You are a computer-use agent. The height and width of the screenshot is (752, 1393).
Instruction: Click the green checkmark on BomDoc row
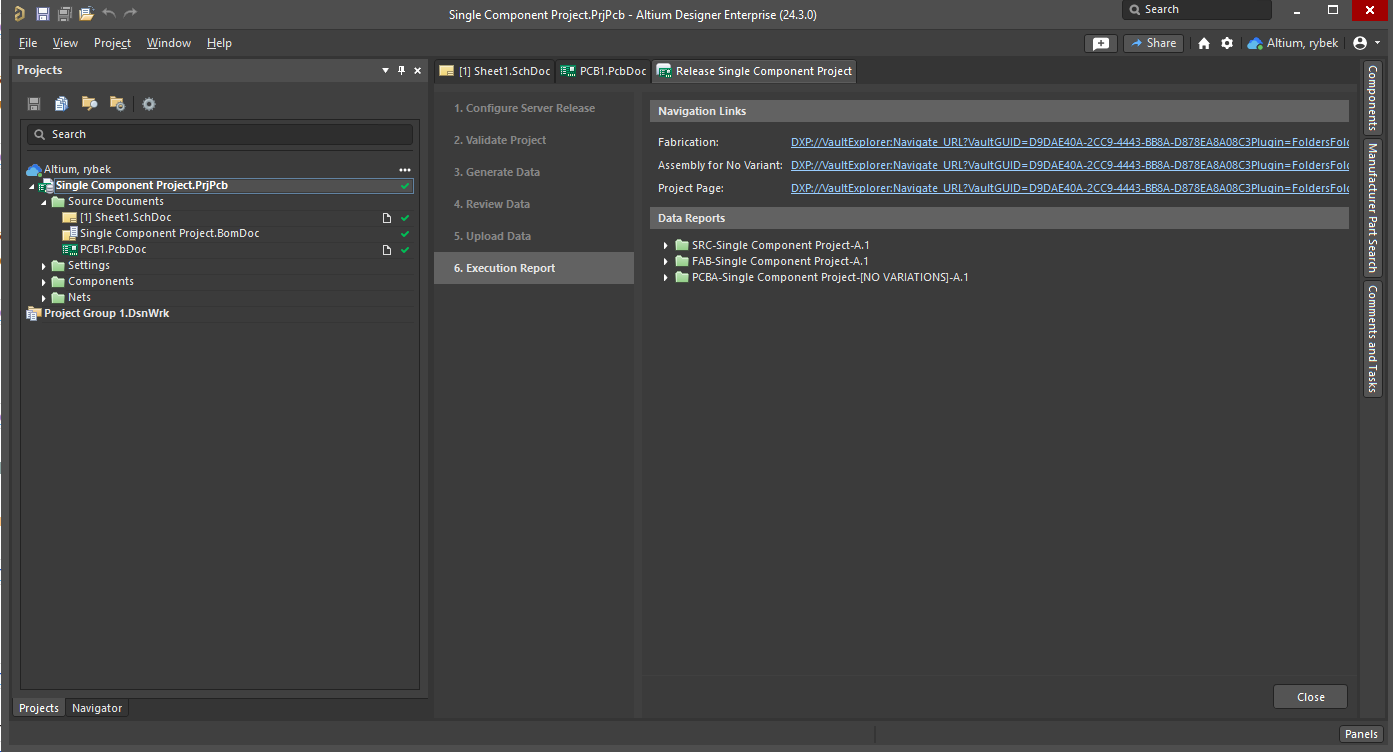pyautogui.click(x=405, y=234)
